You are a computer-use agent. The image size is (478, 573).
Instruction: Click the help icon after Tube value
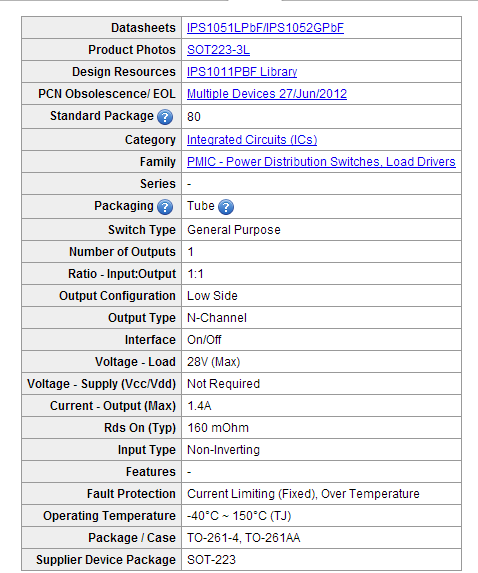pos(226,207)
